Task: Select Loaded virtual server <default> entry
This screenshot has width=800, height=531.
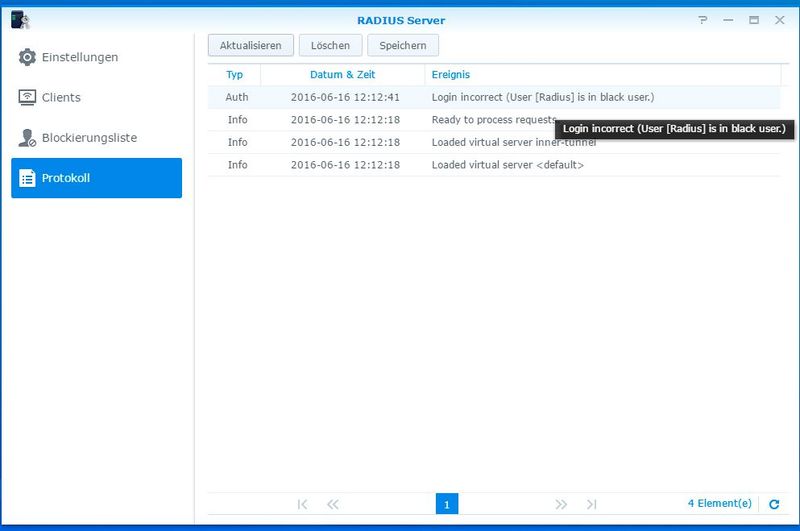Action: (508, 165)
